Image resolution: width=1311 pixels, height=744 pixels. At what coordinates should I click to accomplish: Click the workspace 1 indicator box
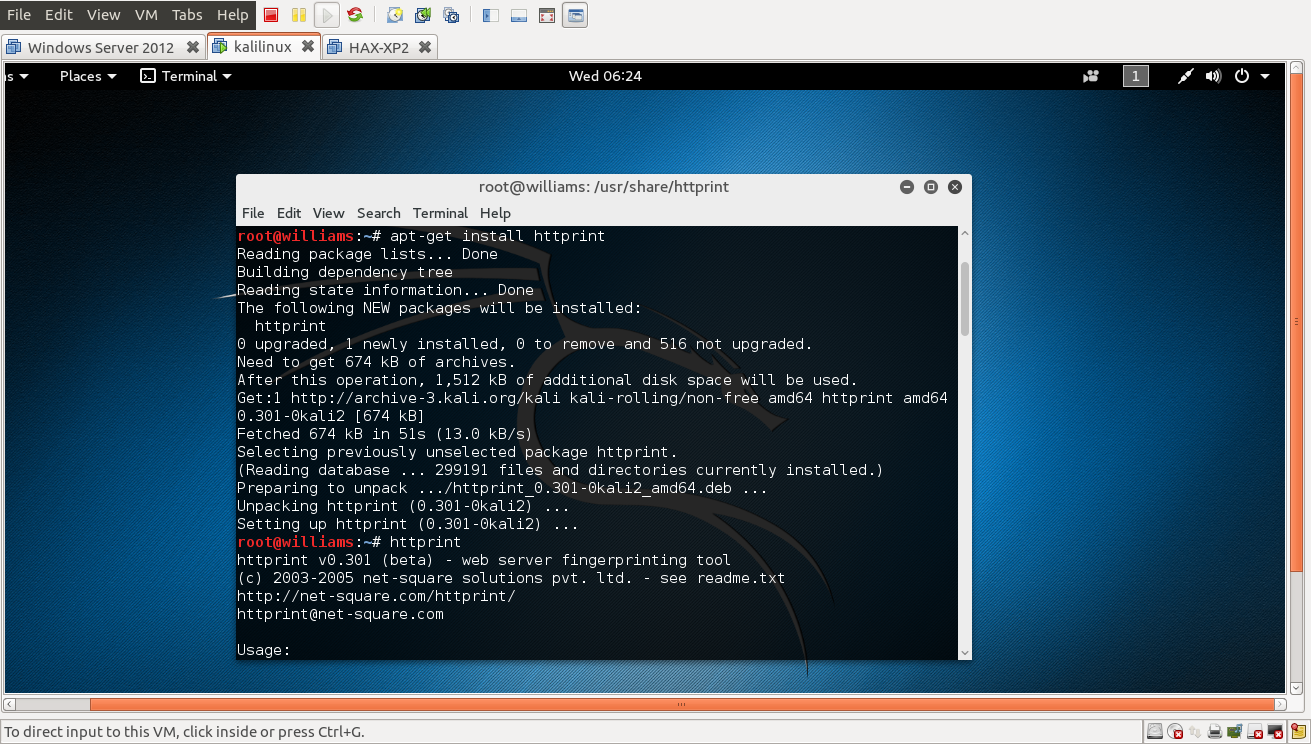tap(1136, 76)
